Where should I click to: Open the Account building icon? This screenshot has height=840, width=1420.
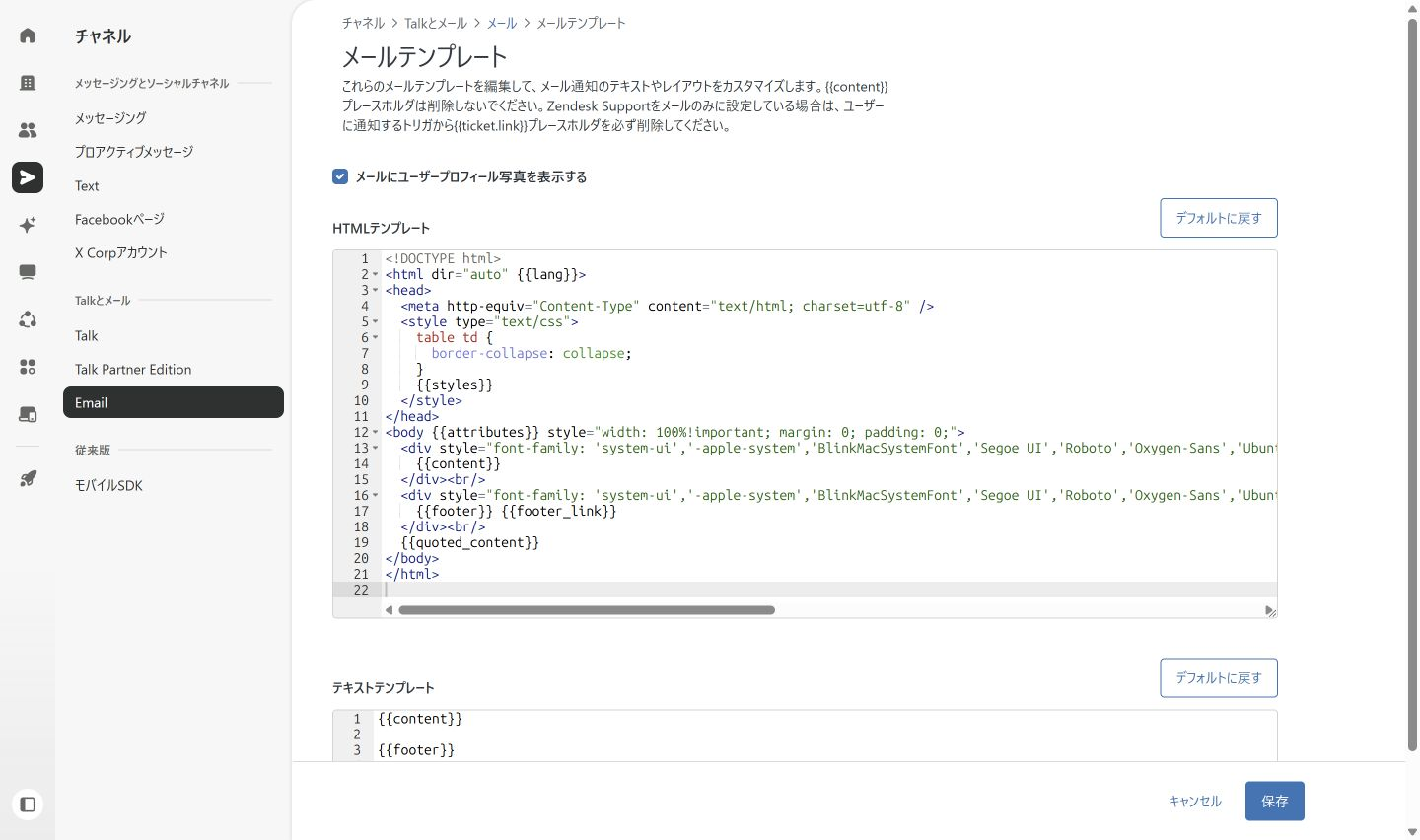click(x=28, y=83)
